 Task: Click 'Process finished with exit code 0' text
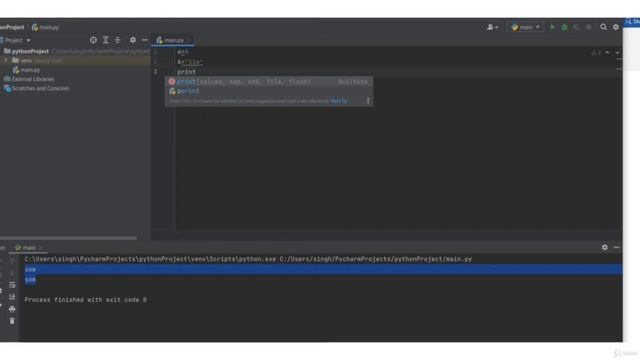pos(85,300)
